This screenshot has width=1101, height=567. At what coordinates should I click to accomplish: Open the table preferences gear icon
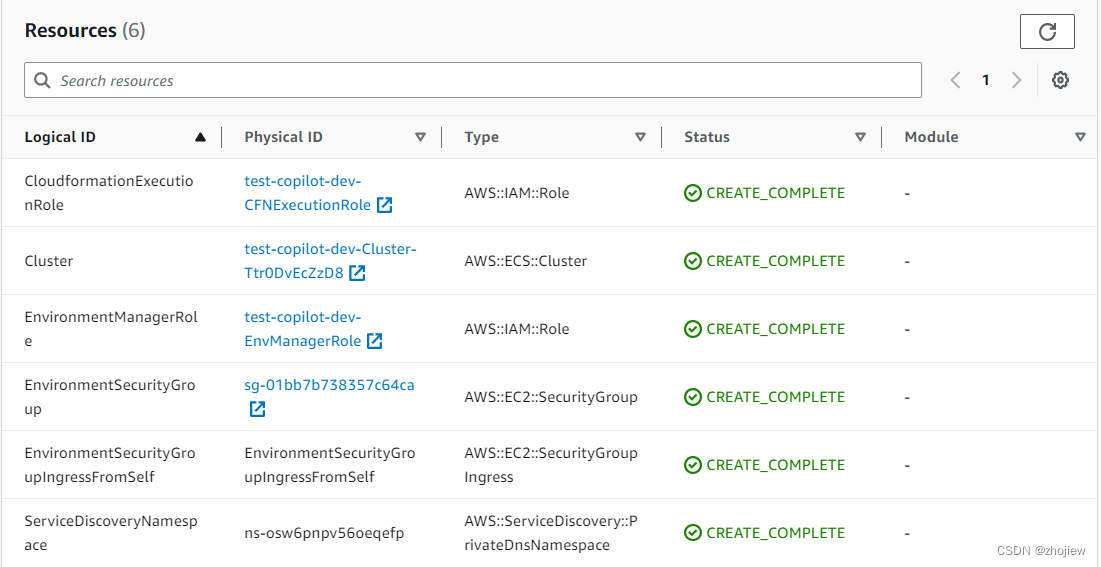tap(1060, 80)
